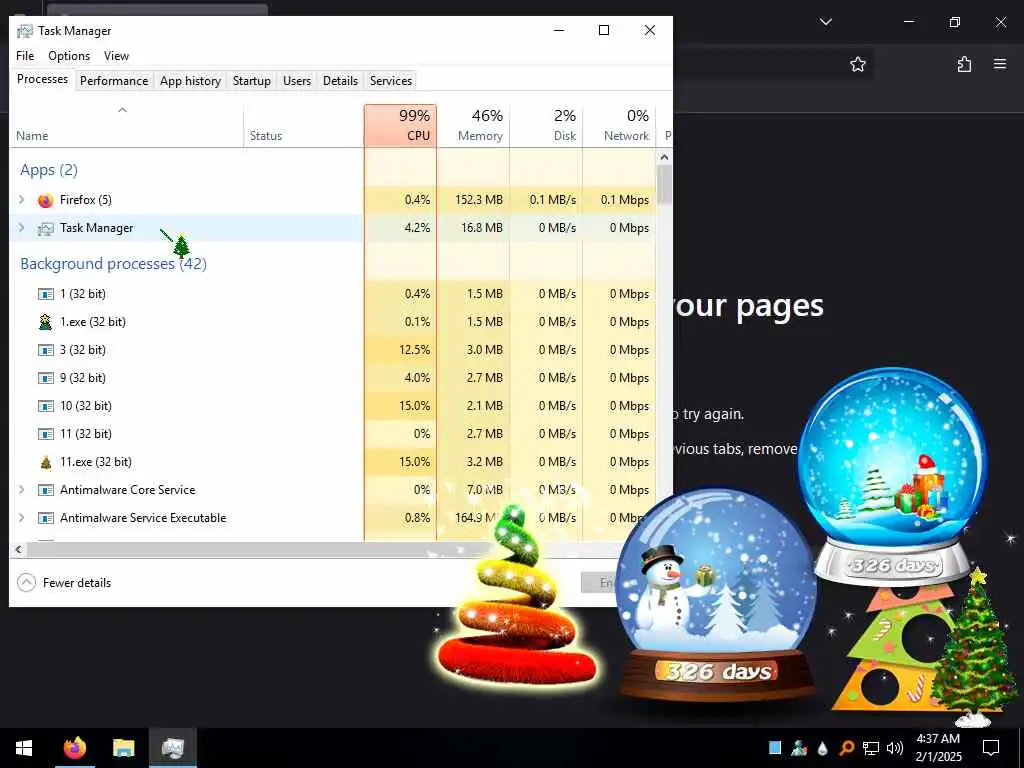
Task: Open Firefox list-all-tabs dropdown arrow
Action: [826, 22]
